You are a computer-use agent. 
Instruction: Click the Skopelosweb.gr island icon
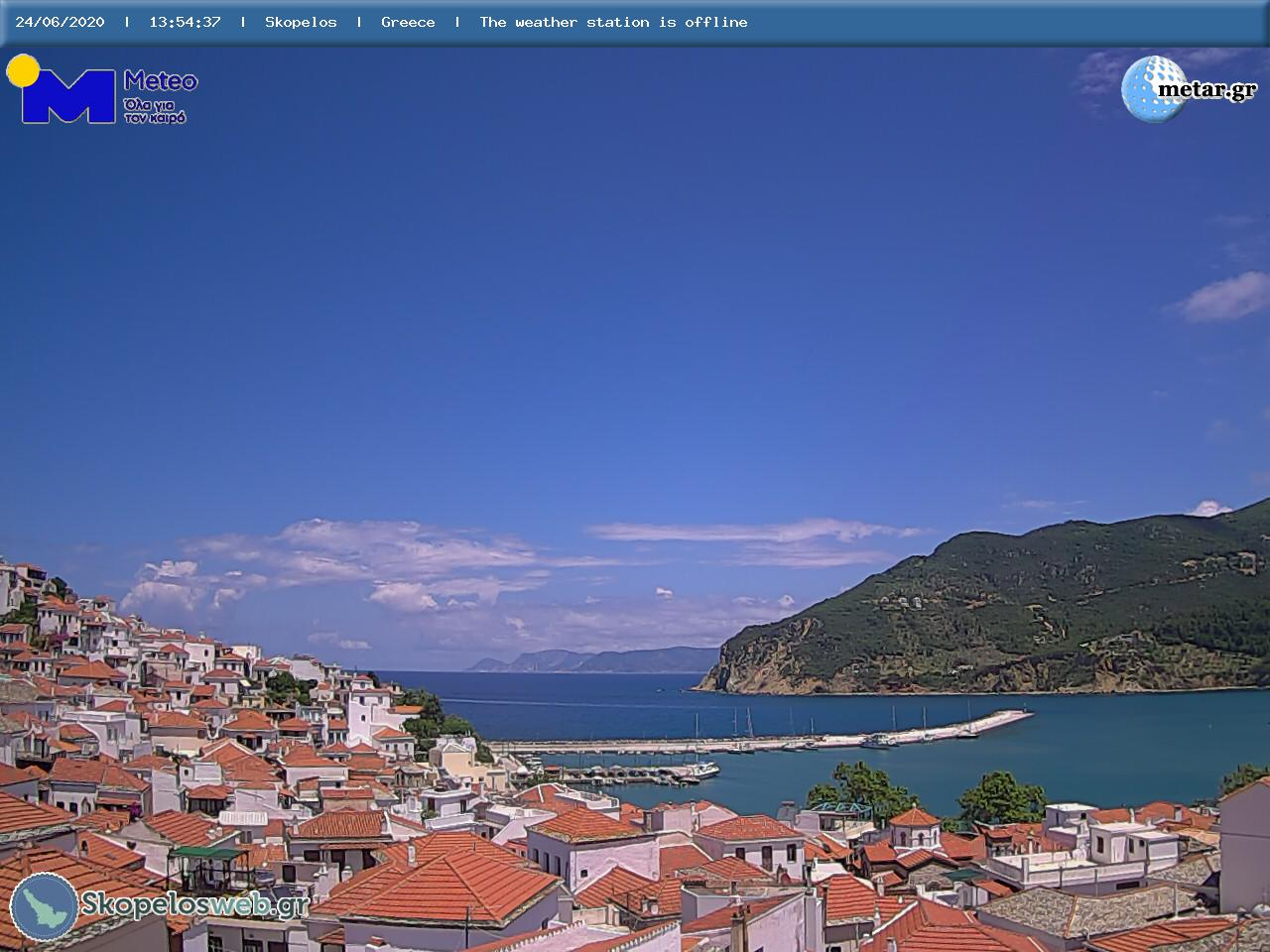pos(44,906)
